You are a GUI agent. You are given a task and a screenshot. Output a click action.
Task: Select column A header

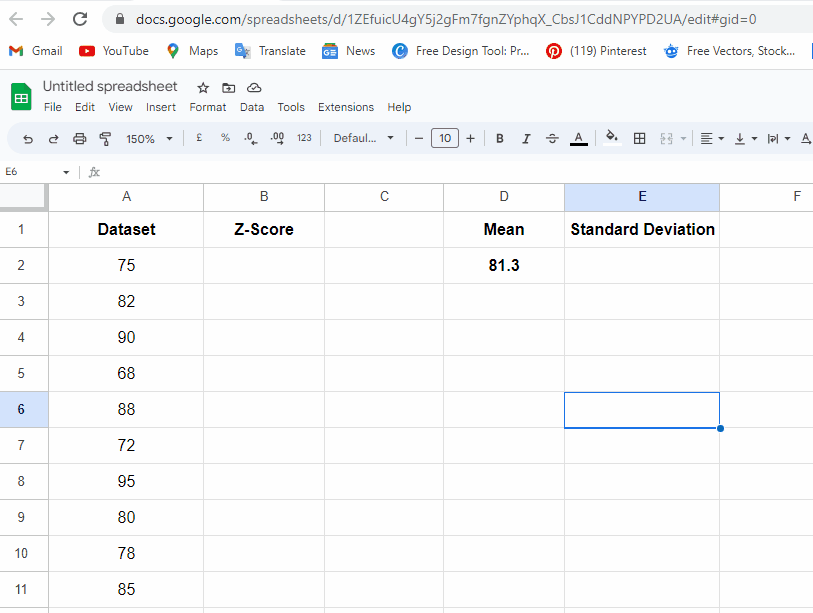coord(126,197)
